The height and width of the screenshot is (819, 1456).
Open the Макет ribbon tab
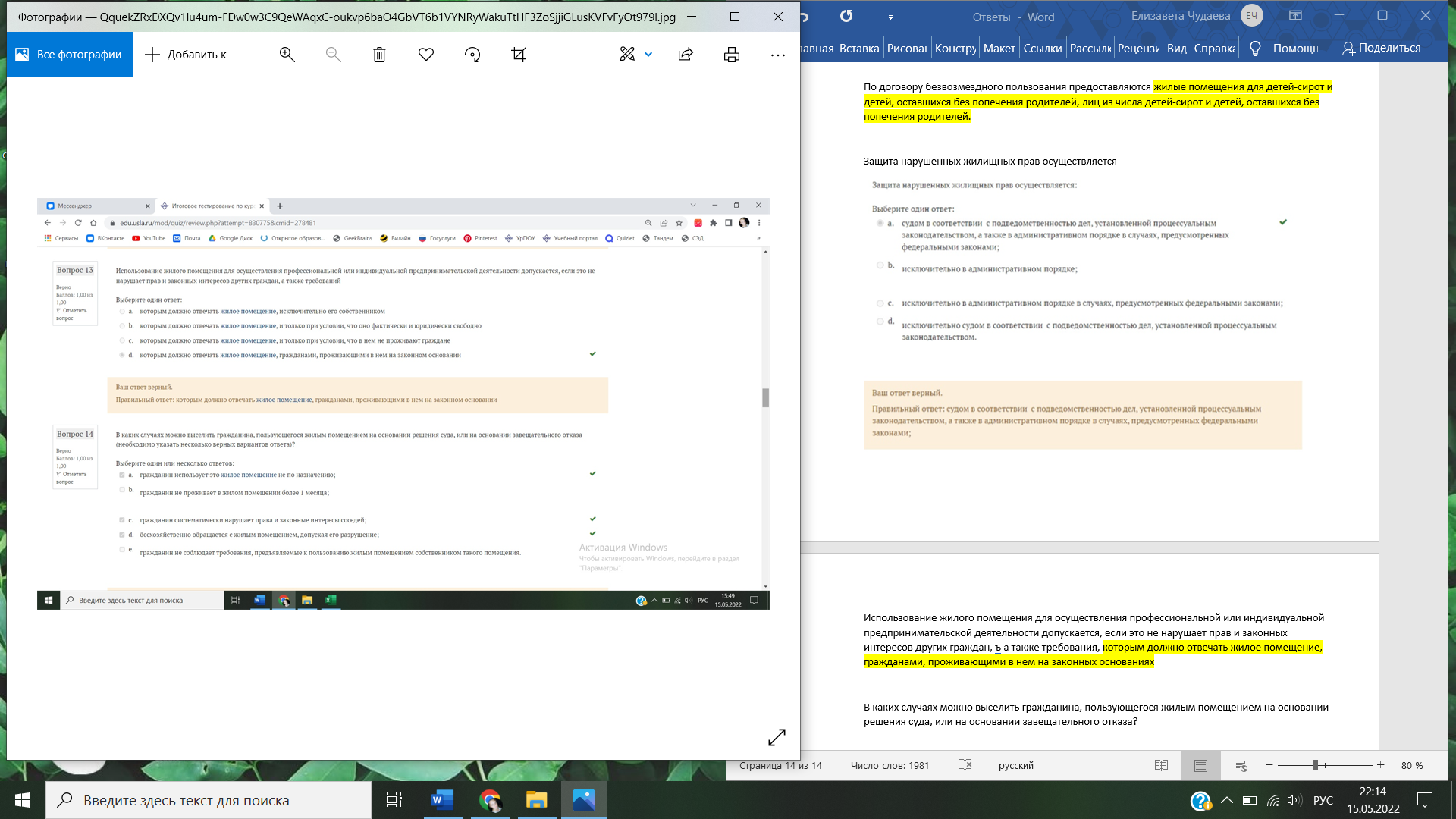click(x=999, y=48)
